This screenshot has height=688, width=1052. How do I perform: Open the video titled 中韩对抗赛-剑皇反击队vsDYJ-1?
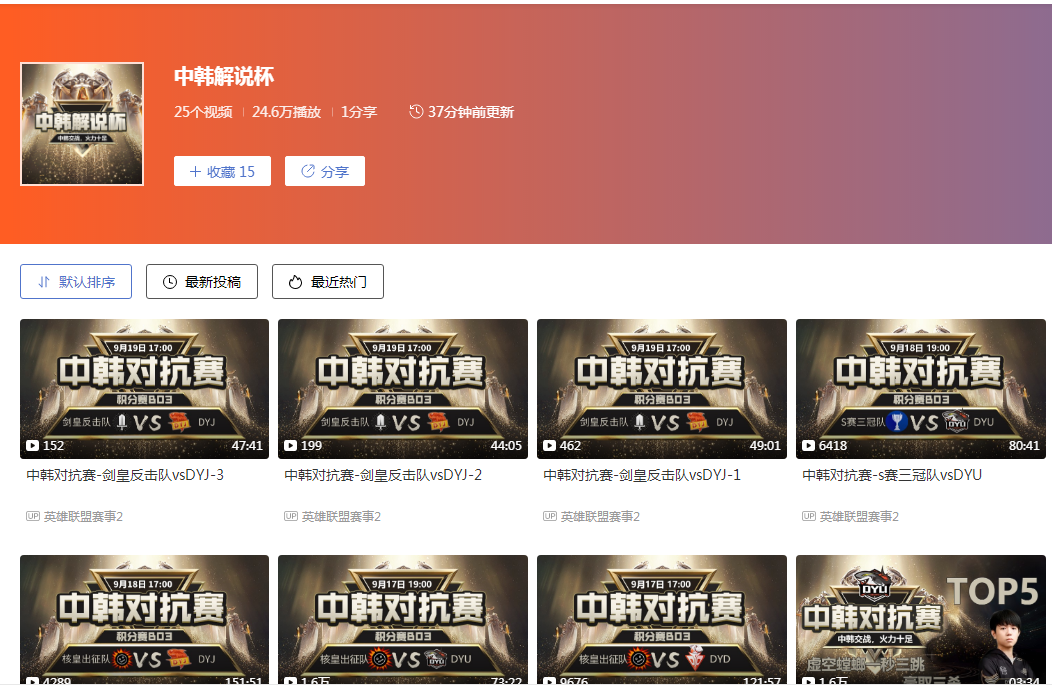point(642,475)
